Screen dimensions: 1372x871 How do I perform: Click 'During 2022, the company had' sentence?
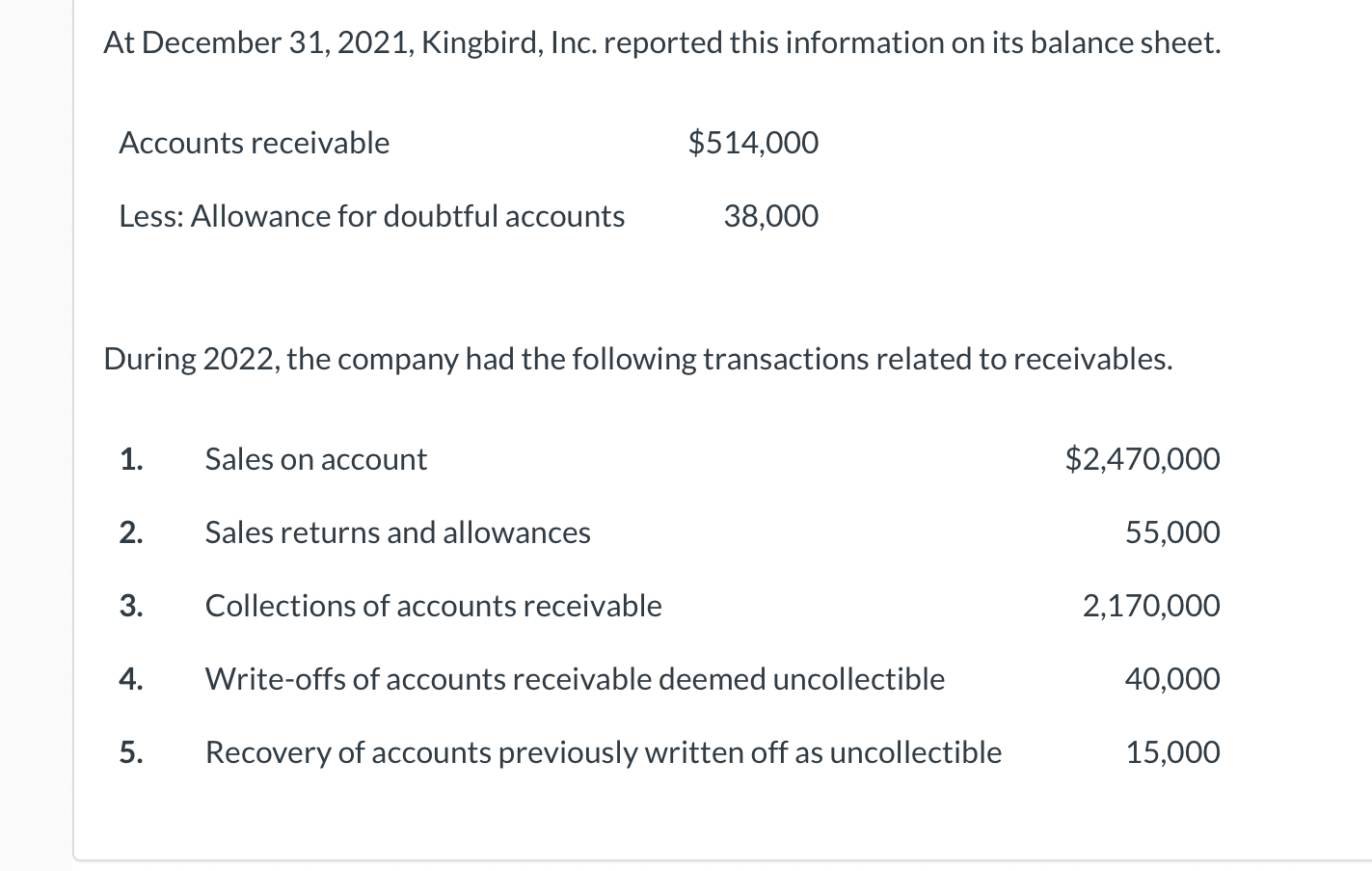point(638,359)
